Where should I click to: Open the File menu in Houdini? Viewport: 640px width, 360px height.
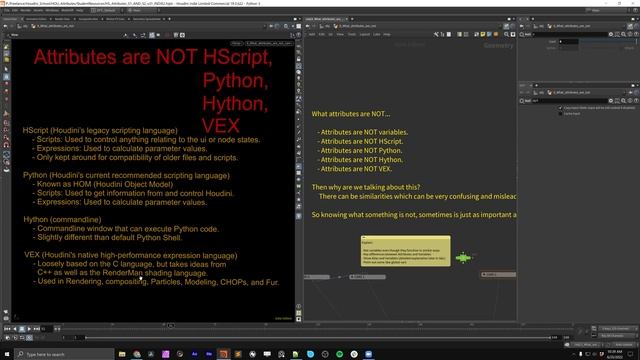[x=7, y=10]
